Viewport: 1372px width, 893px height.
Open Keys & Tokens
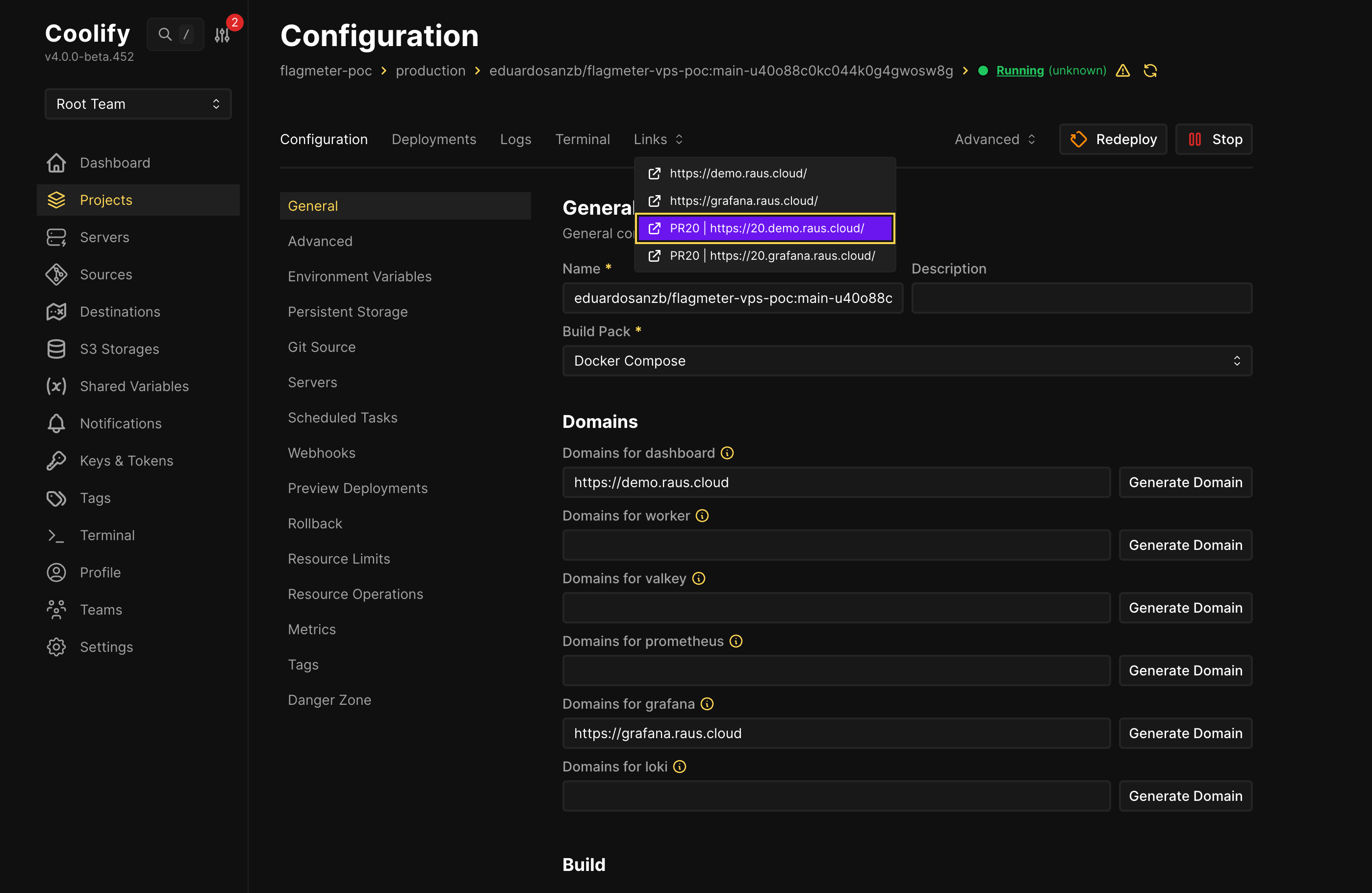coord(126,460)
